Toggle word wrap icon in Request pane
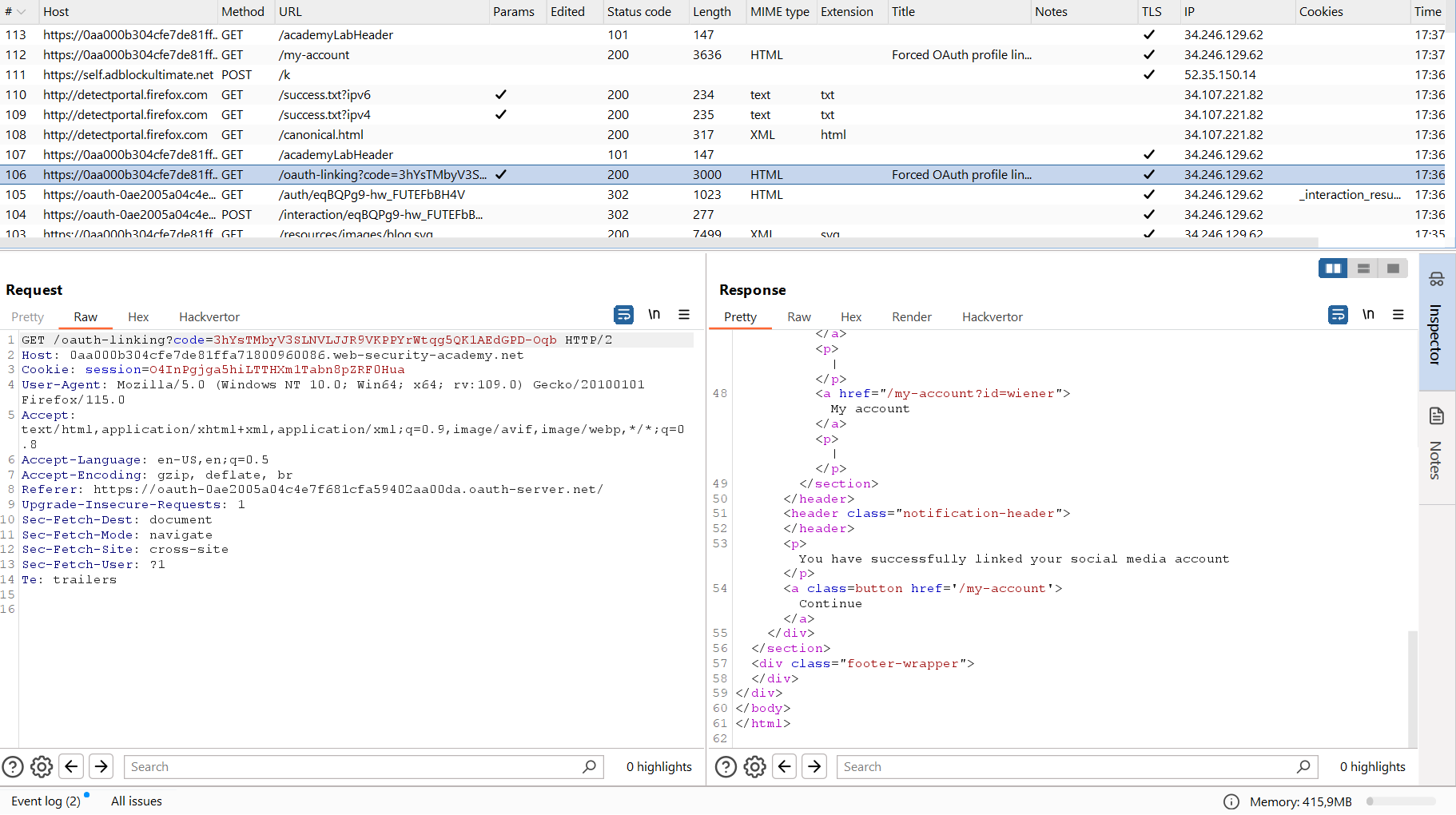Image resolution: width=1456 pixels, height=815 pixels. tap(623, 315)
